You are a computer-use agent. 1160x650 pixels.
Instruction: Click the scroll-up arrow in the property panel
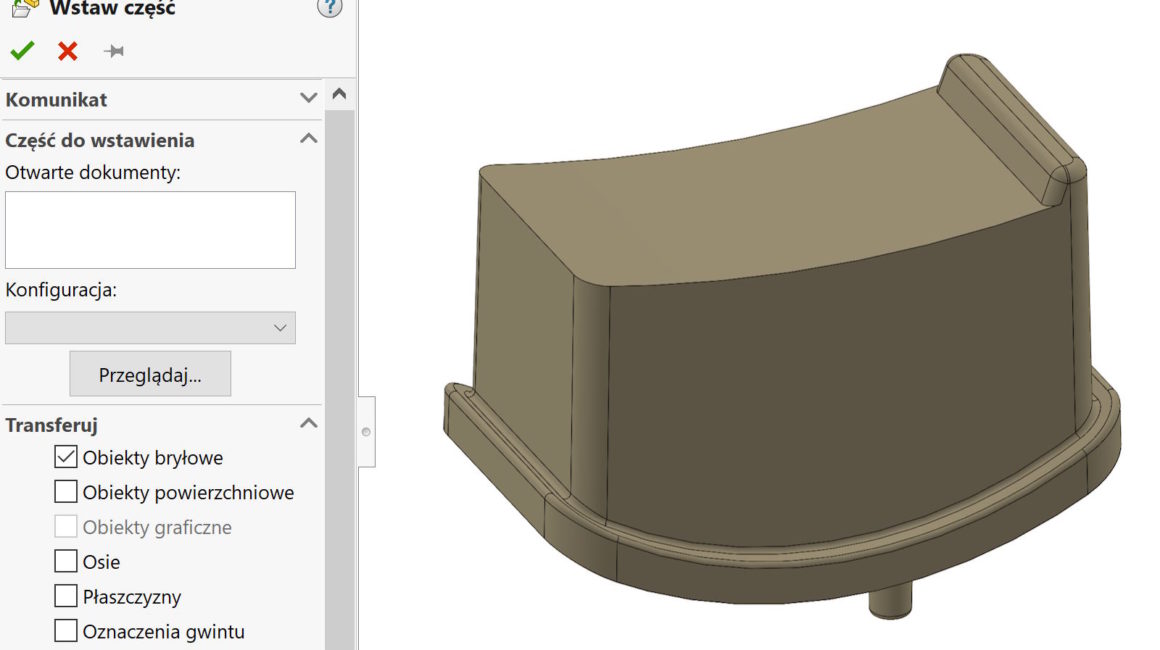click(x=339, y=95)
